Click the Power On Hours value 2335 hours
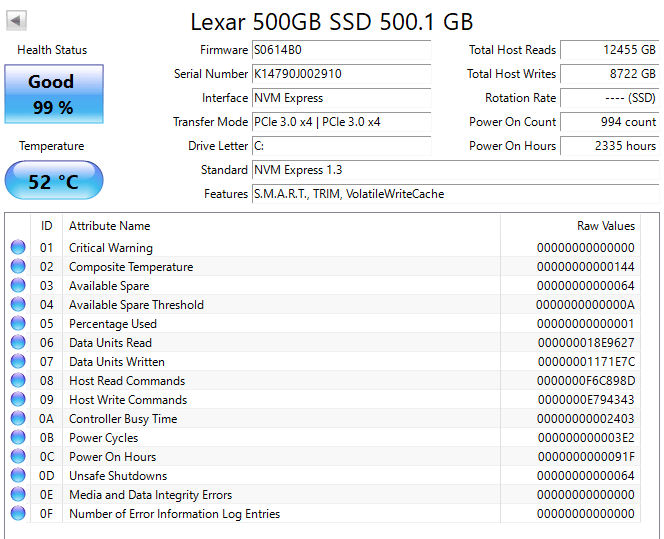The image size is (664, 539). (610, 146)
